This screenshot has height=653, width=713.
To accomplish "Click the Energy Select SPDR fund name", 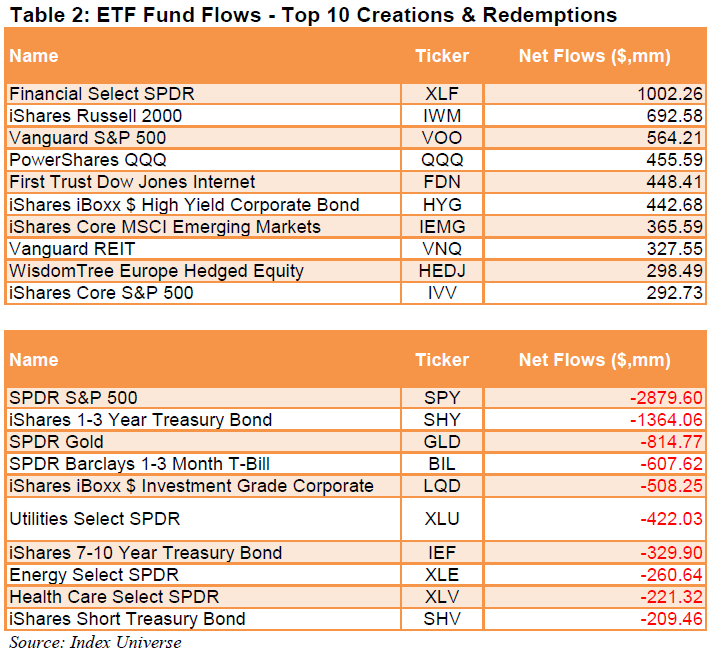I will pos(94,575).
